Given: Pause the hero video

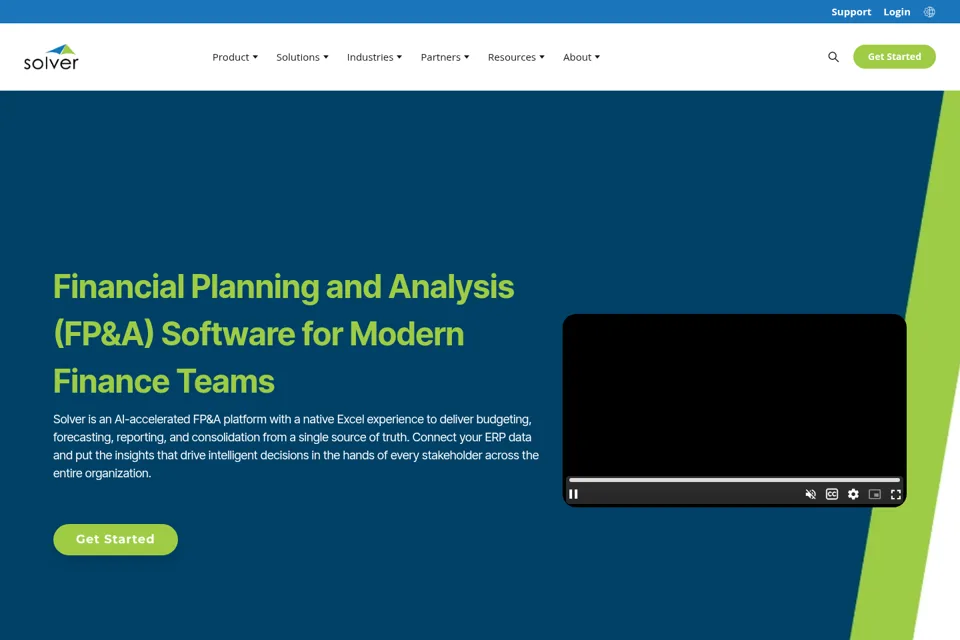Looking at the screenshot, I should 574,494.
